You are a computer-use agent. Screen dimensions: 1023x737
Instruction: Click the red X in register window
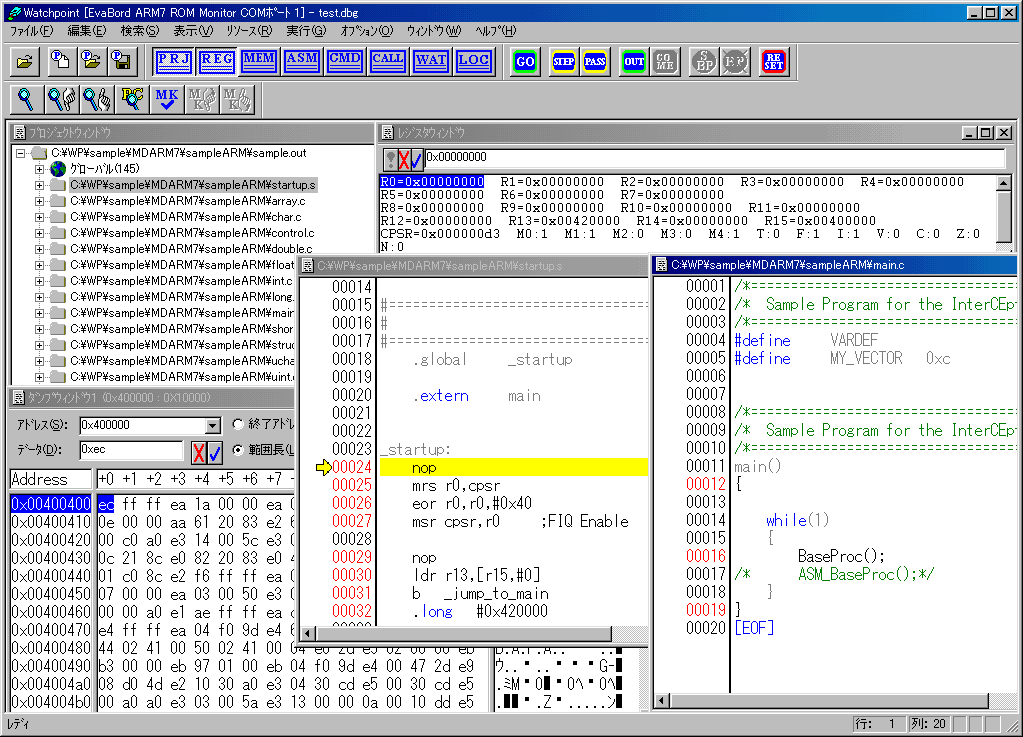click(402, 158)
